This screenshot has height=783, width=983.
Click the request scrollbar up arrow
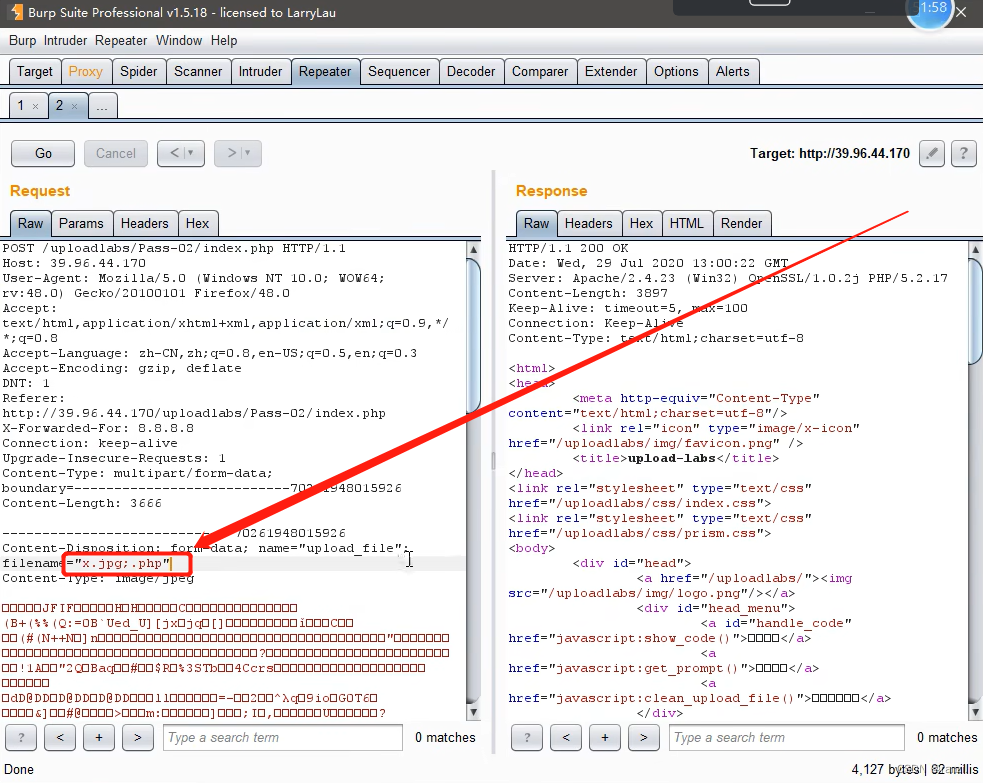pyautogui.click(x=474, y=250)
